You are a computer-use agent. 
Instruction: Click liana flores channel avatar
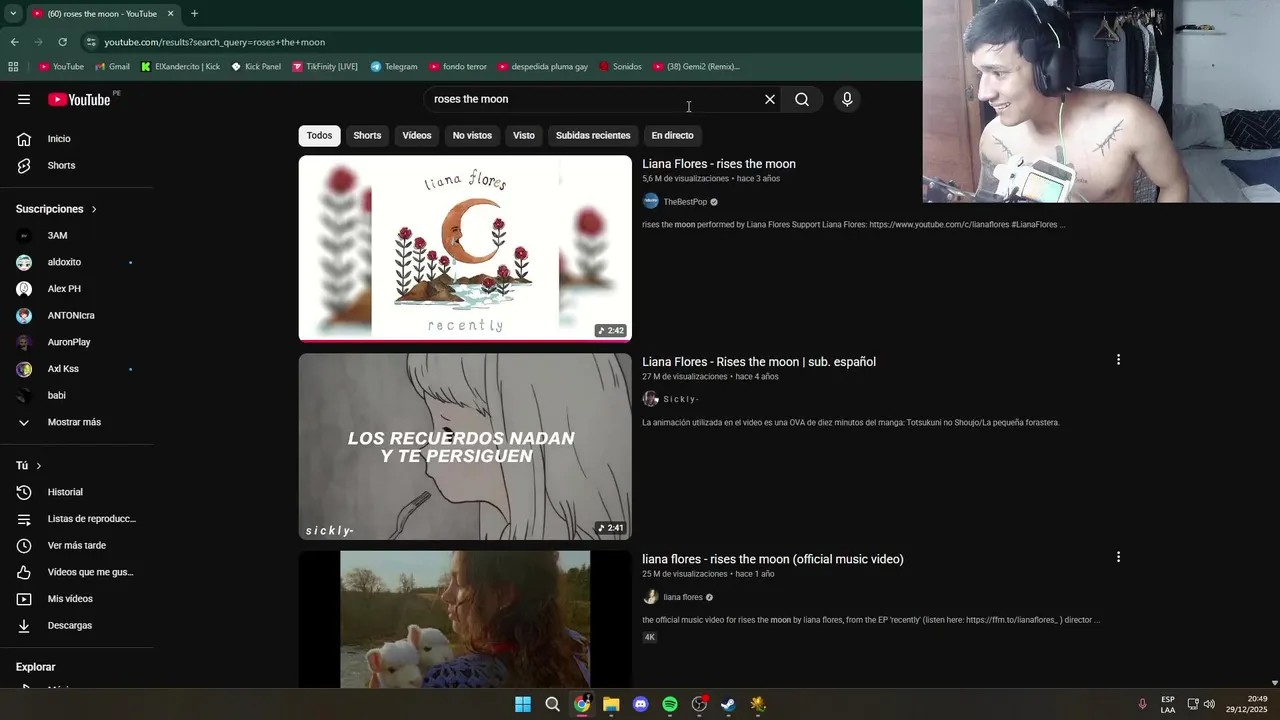point(650,597)
